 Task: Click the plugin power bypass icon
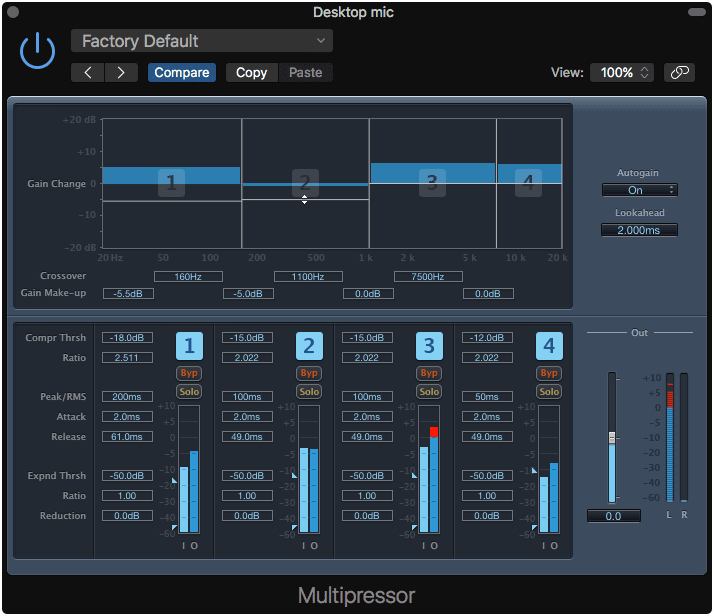click(37, 51)
